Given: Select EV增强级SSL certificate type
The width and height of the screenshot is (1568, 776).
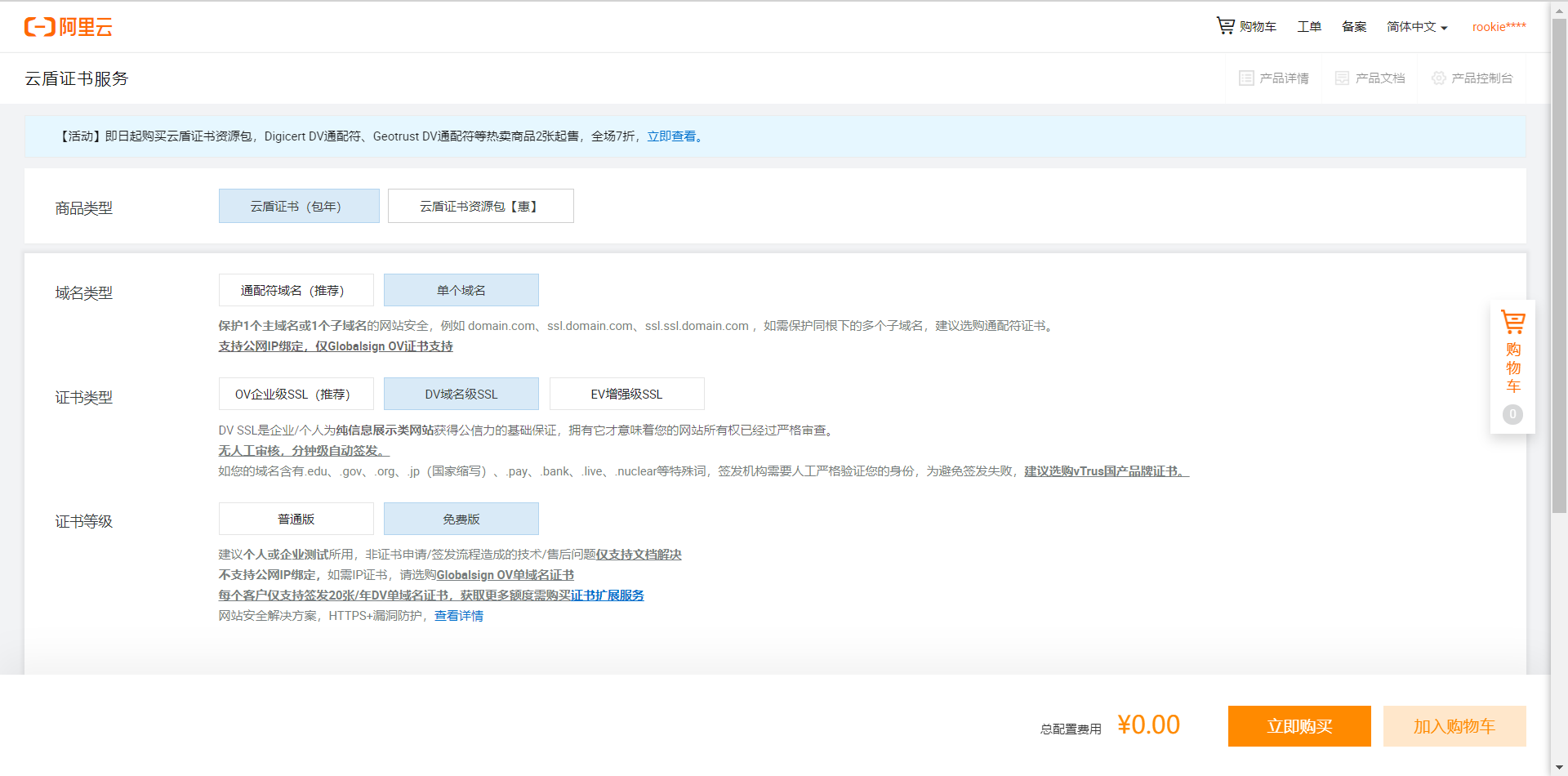Looking at the screenshot, I should [626, 394].
